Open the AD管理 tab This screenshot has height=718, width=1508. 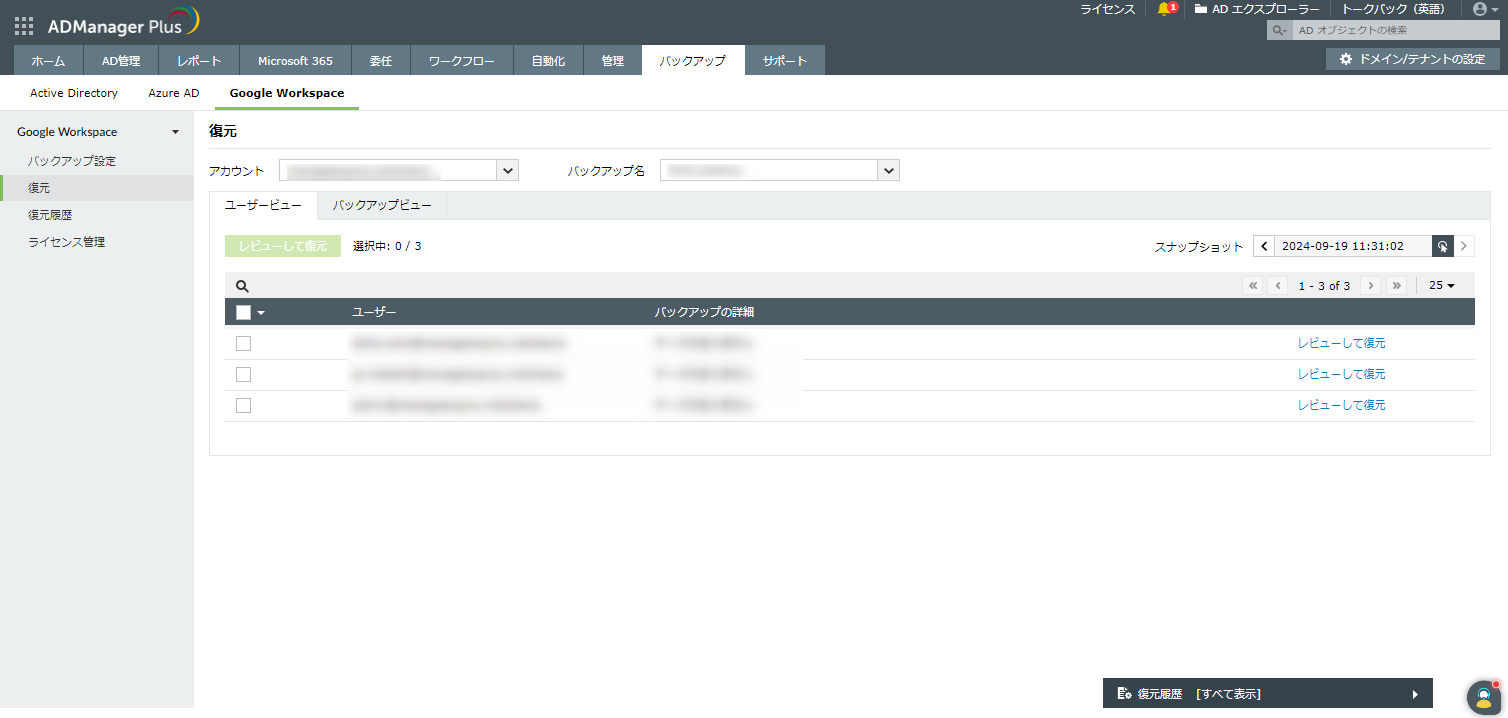[121, 61]
